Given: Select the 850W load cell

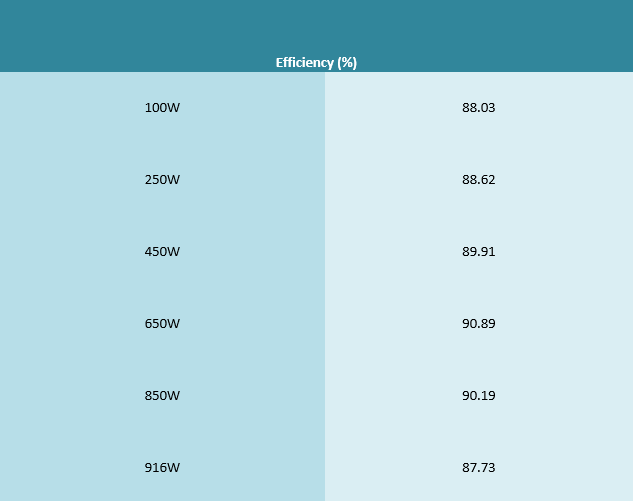Looking at the screenshot, I should [x=162, y=396].
